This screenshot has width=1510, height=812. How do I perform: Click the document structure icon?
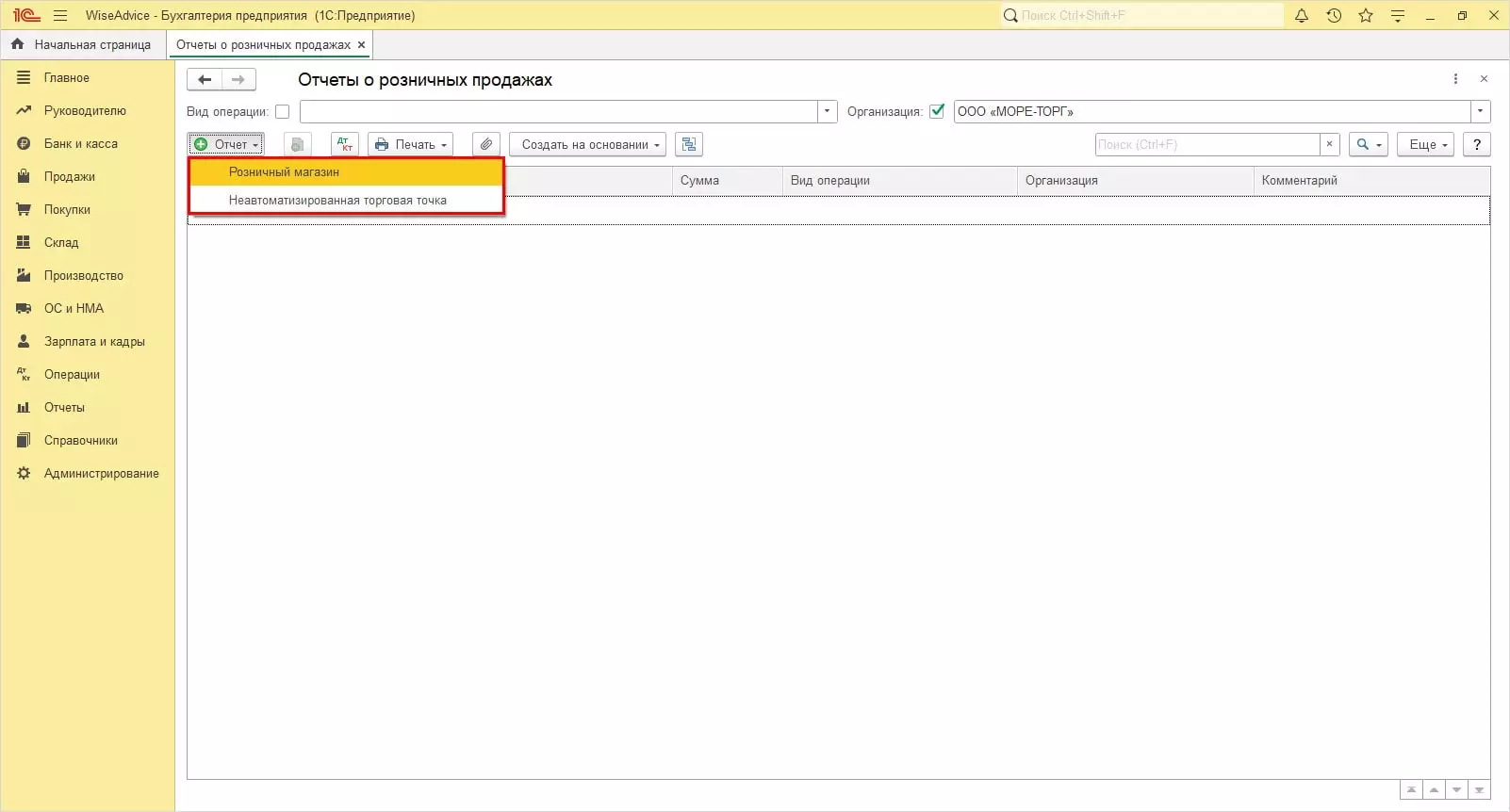point(689,144)
